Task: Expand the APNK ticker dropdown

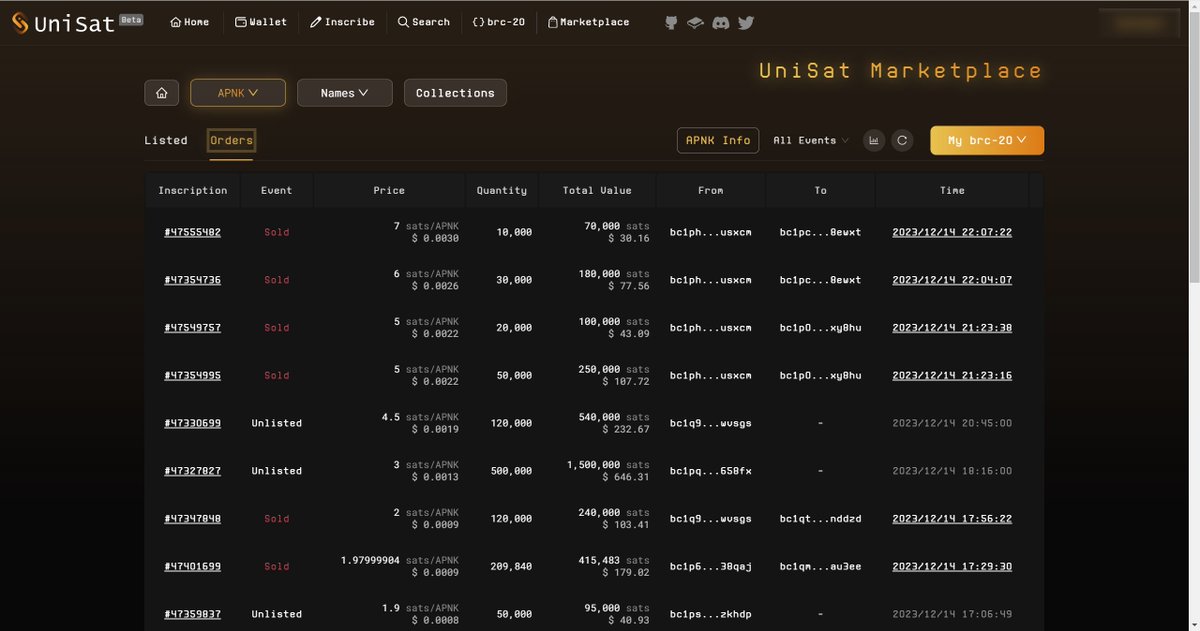Action: tap(238, 93)
